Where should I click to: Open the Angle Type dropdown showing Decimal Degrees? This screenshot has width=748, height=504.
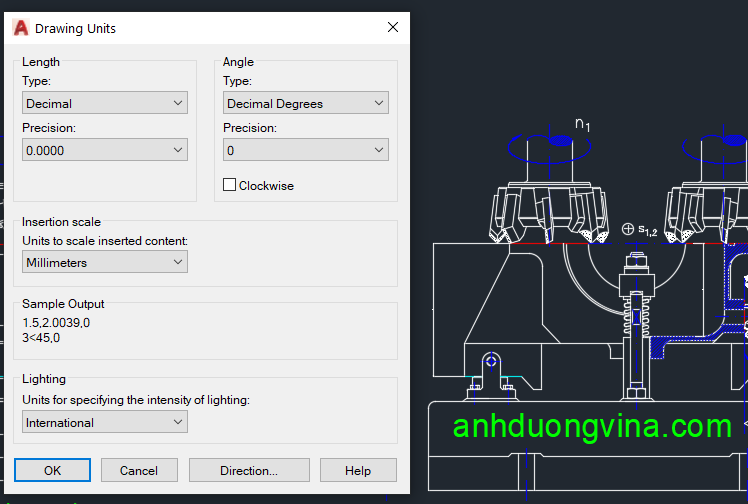click(x=305, y=103)
